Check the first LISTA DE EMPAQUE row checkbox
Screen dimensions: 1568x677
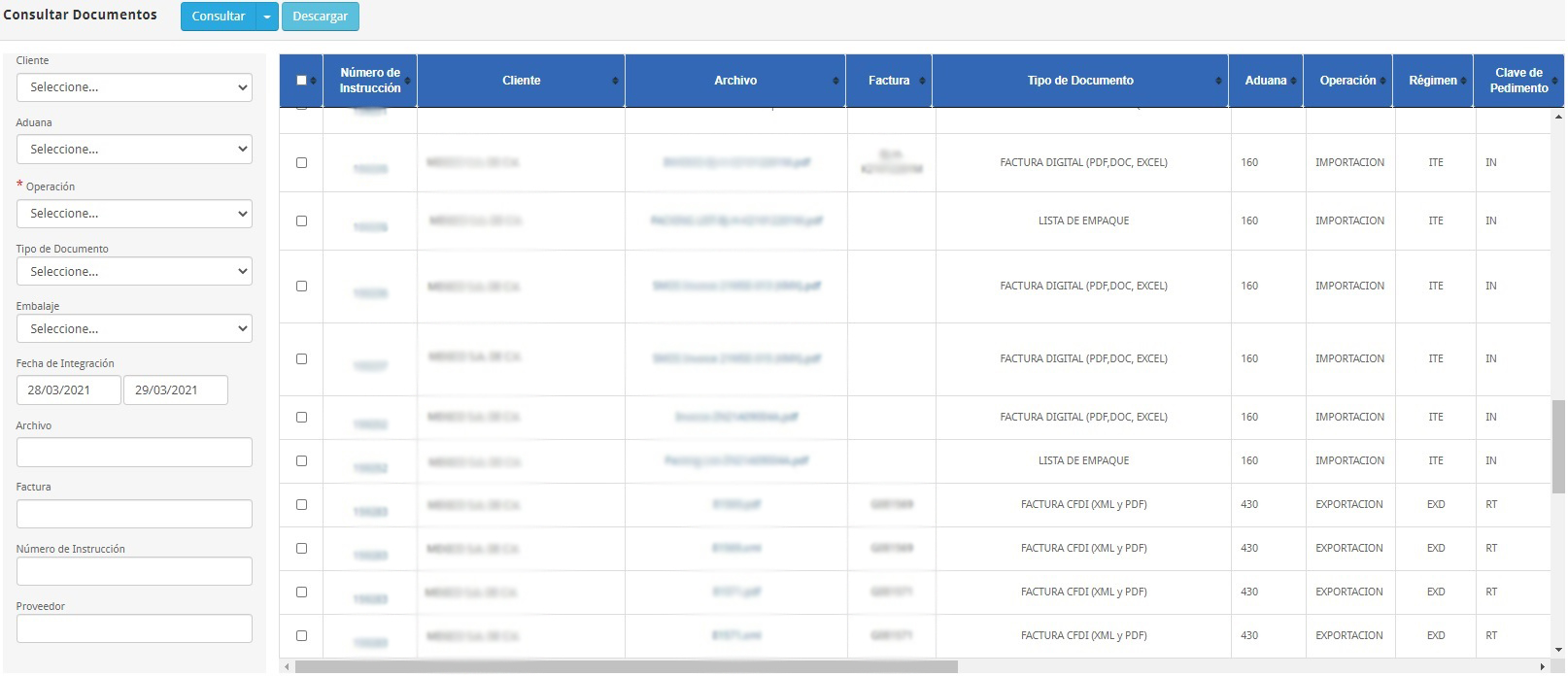(x=301, y=221)
